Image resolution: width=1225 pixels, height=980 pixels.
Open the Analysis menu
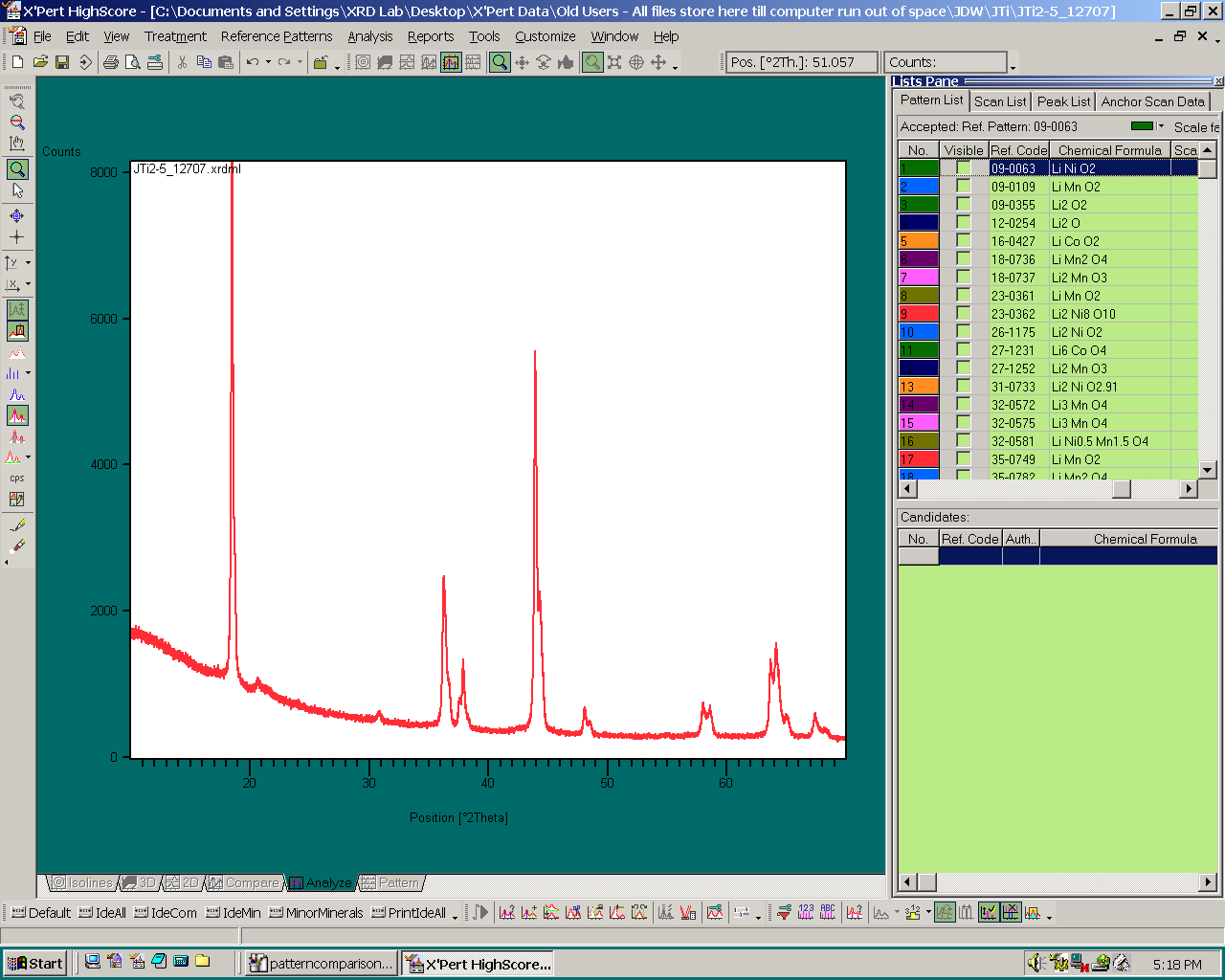(369, 36)
